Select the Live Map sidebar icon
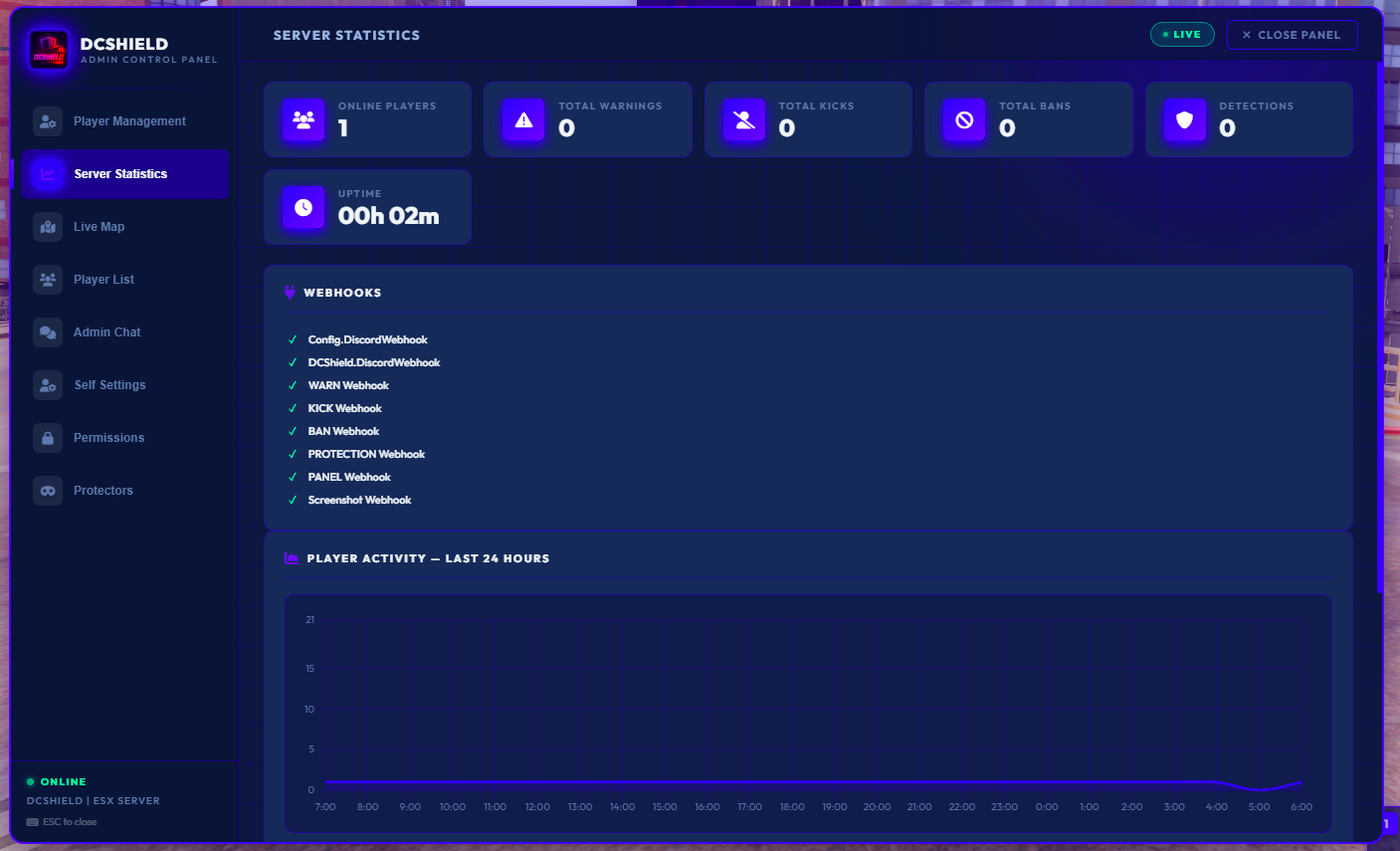The image size is (1400, 851). 48,227
